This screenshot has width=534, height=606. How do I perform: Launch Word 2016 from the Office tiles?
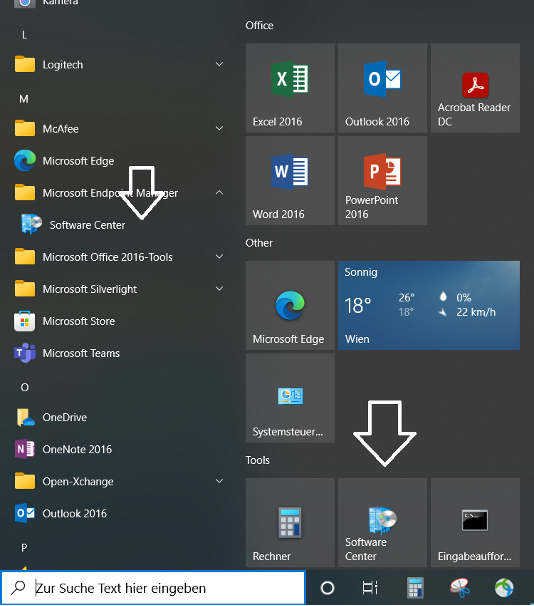(x=290, y=180)
